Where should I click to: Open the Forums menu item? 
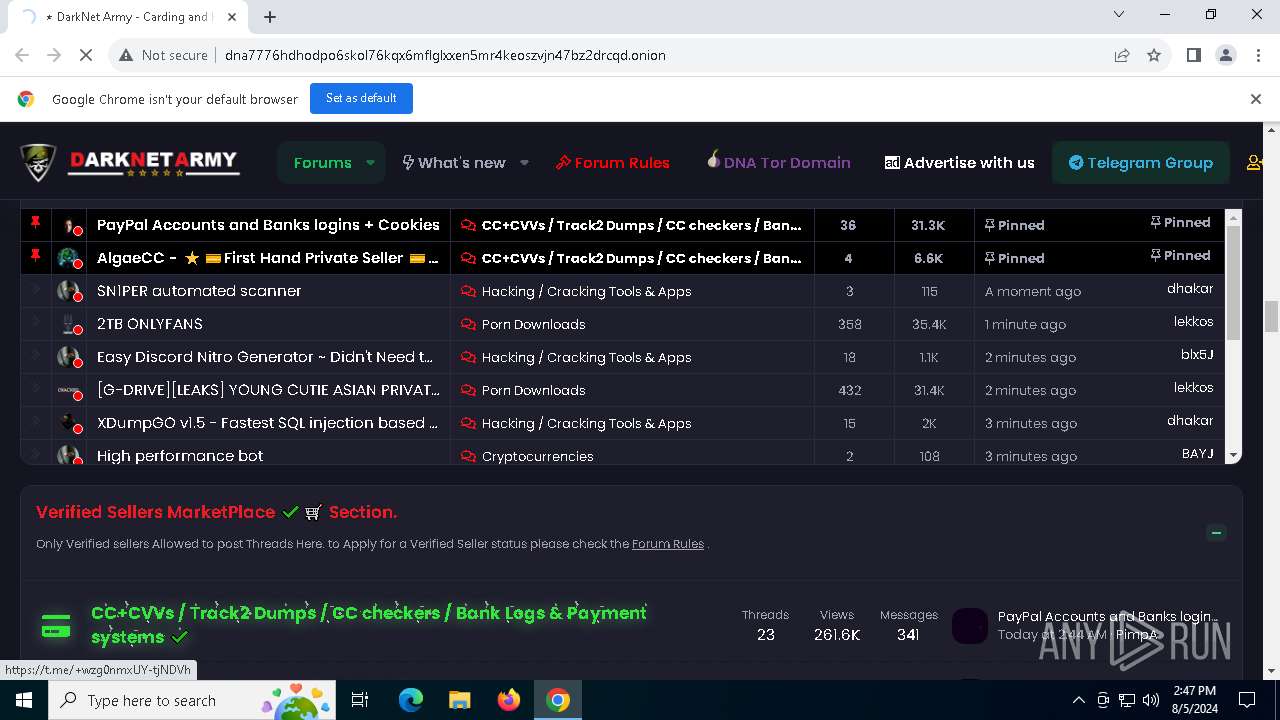[322, 162]
